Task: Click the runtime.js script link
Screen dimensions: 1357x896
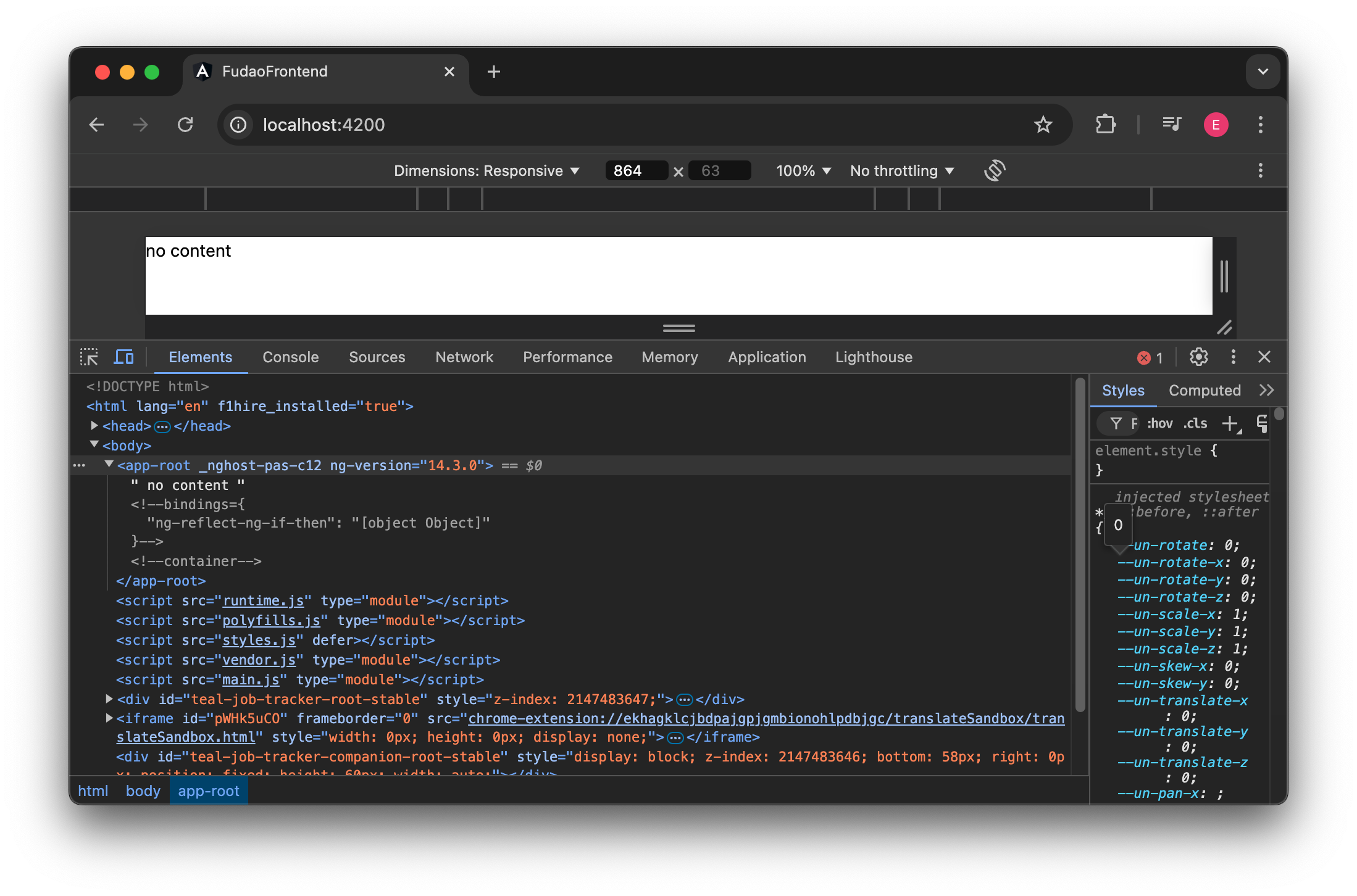Action: tap(263, 600)
